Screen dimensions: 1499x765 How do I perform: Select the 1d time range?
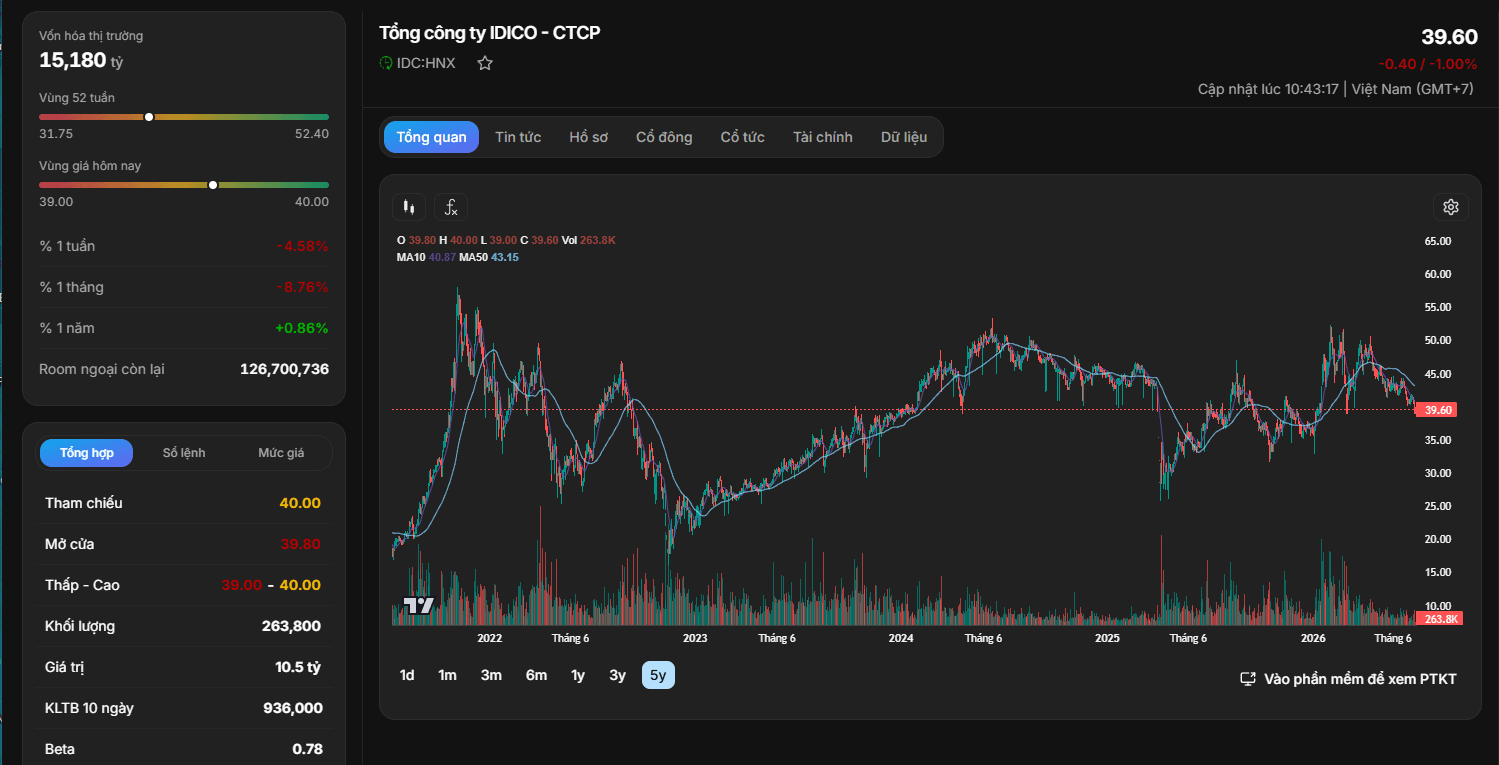coord(407,675)
